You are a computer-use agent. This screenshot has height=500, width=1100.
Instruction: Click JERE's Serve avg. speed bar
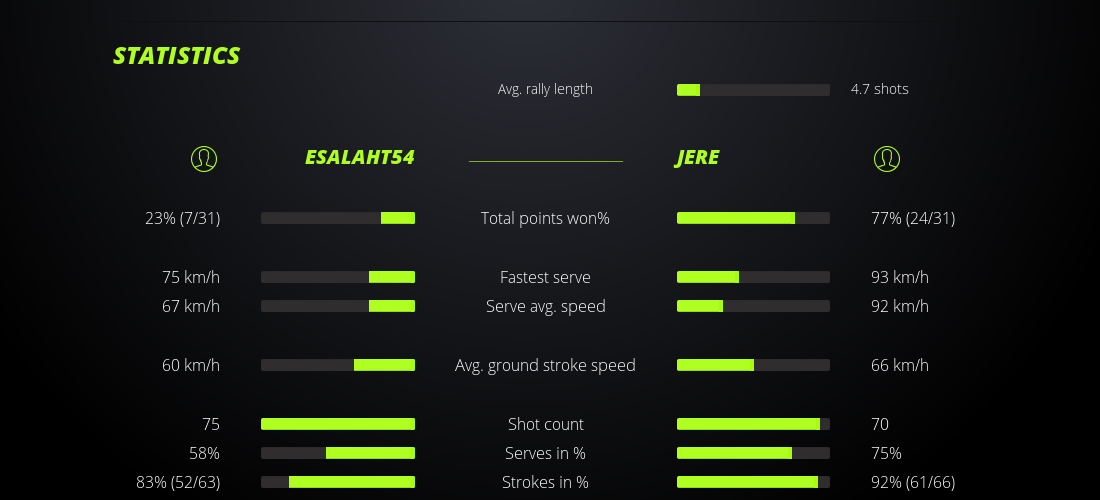(753, 306)
